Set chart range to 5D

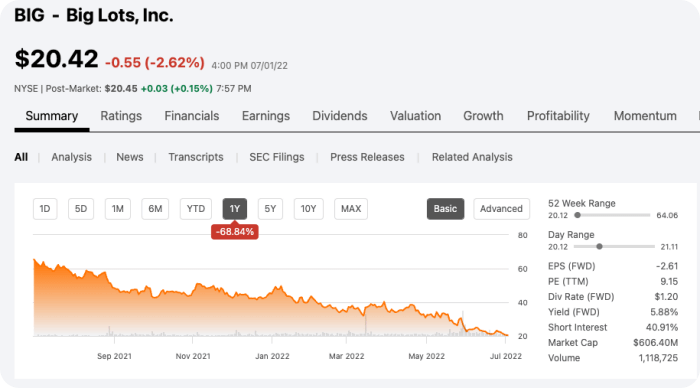81,209
